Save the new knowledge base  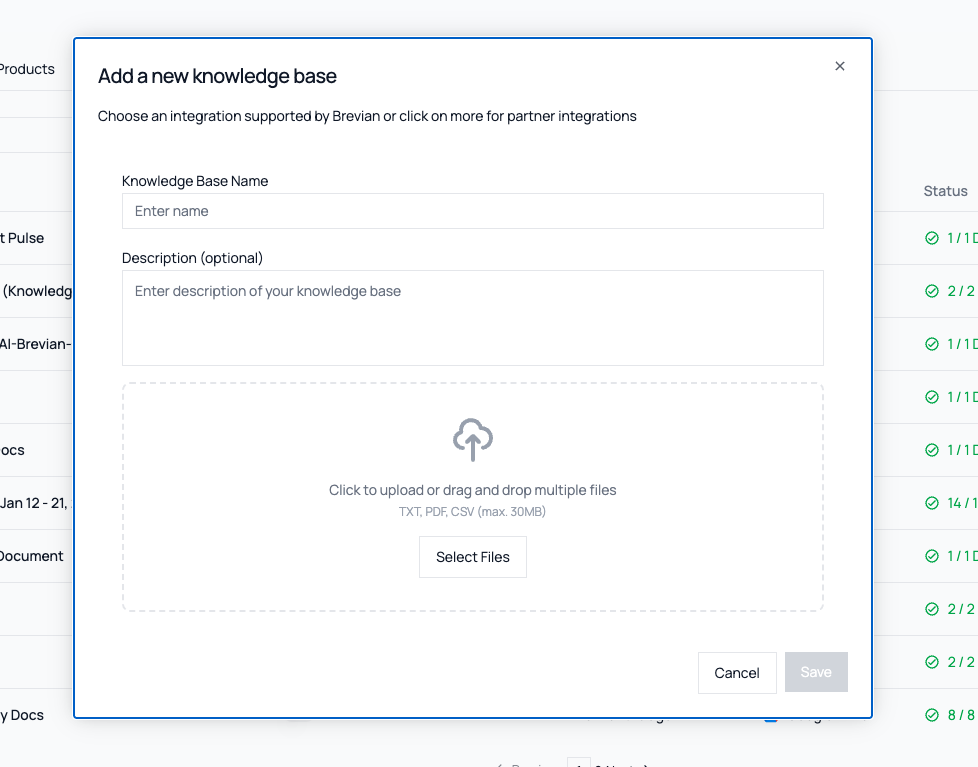coord(816,672)
